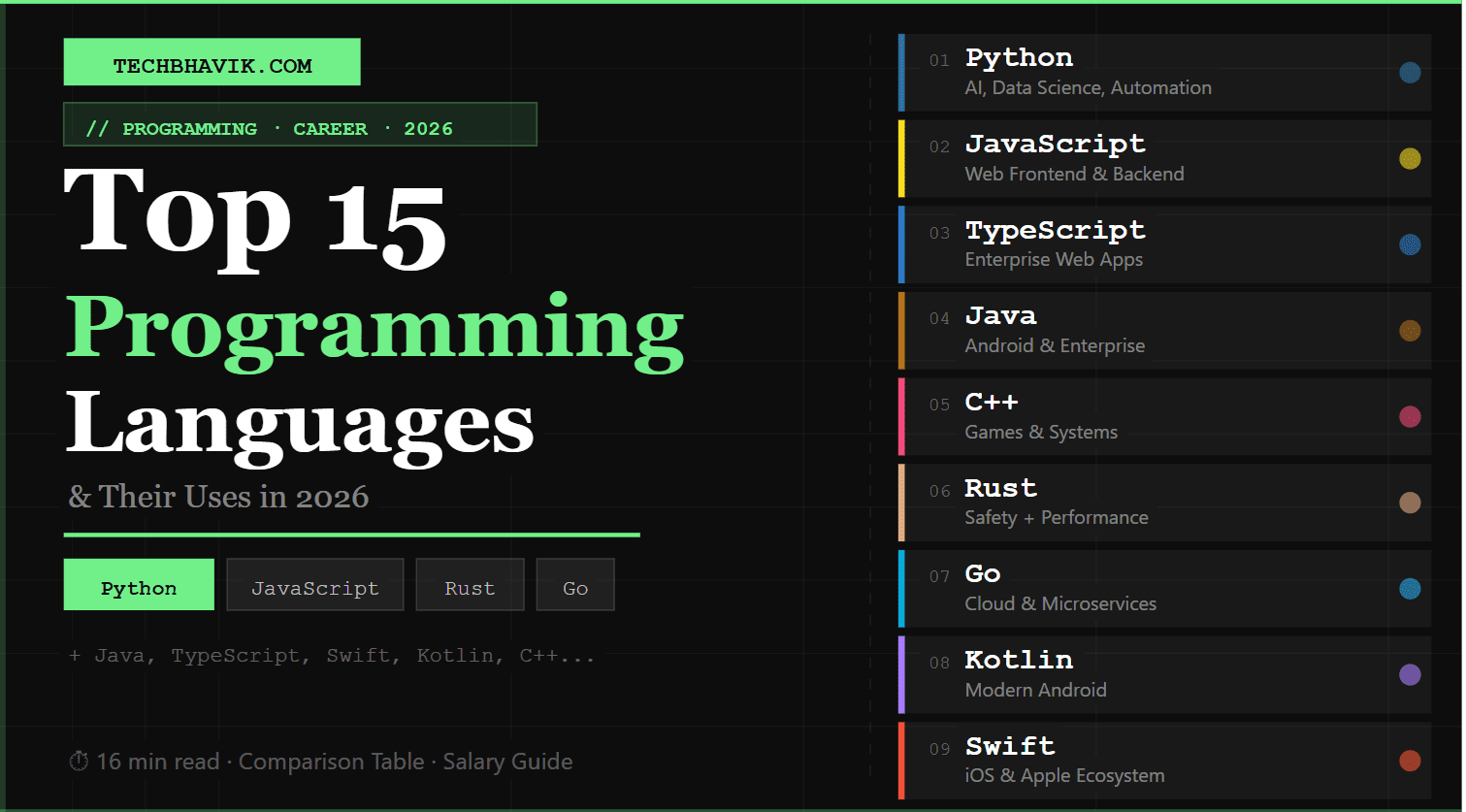The height and width of the screenshot is (812, 1466).
Task: Click rank number 06
Action: (939, 491)
